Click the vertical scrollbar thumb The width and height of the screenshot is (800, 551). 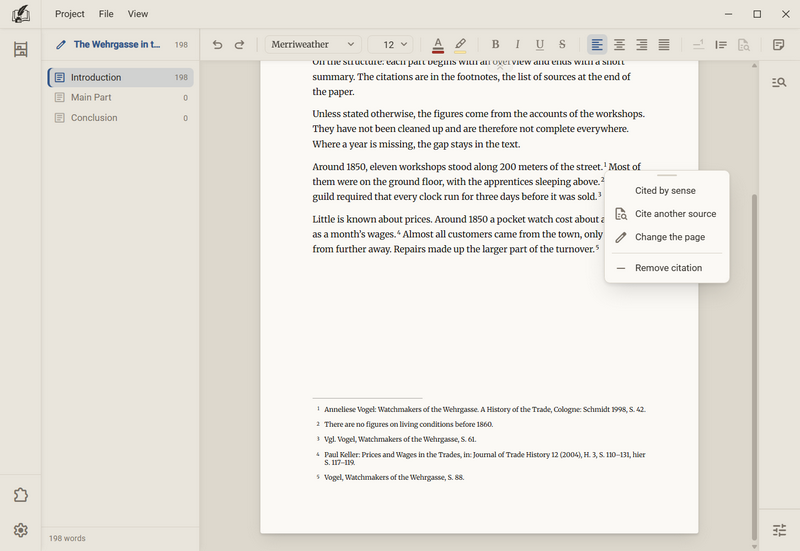point(754,366)
